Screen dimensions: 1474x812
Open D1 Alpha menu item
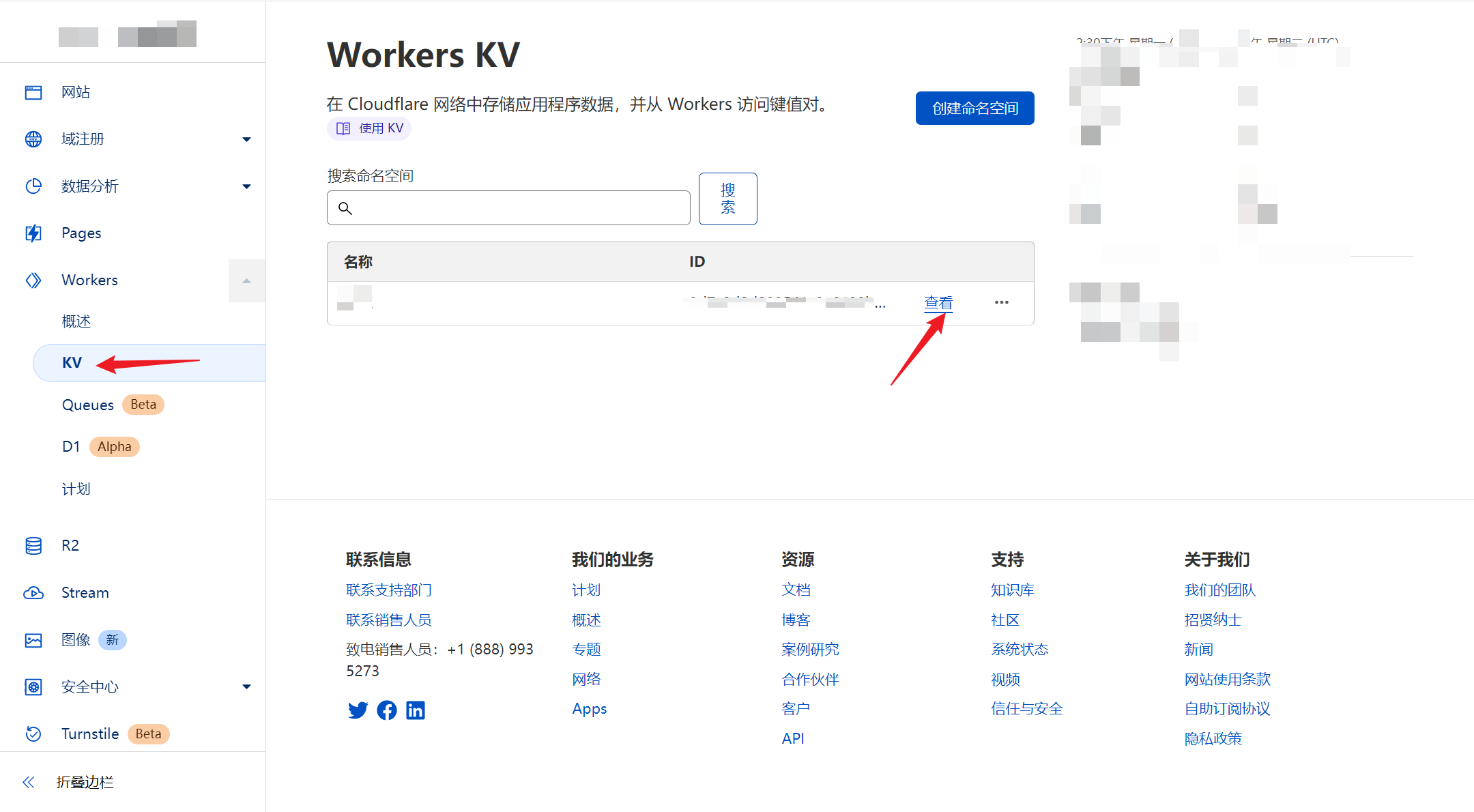click(x=100, y=447)
